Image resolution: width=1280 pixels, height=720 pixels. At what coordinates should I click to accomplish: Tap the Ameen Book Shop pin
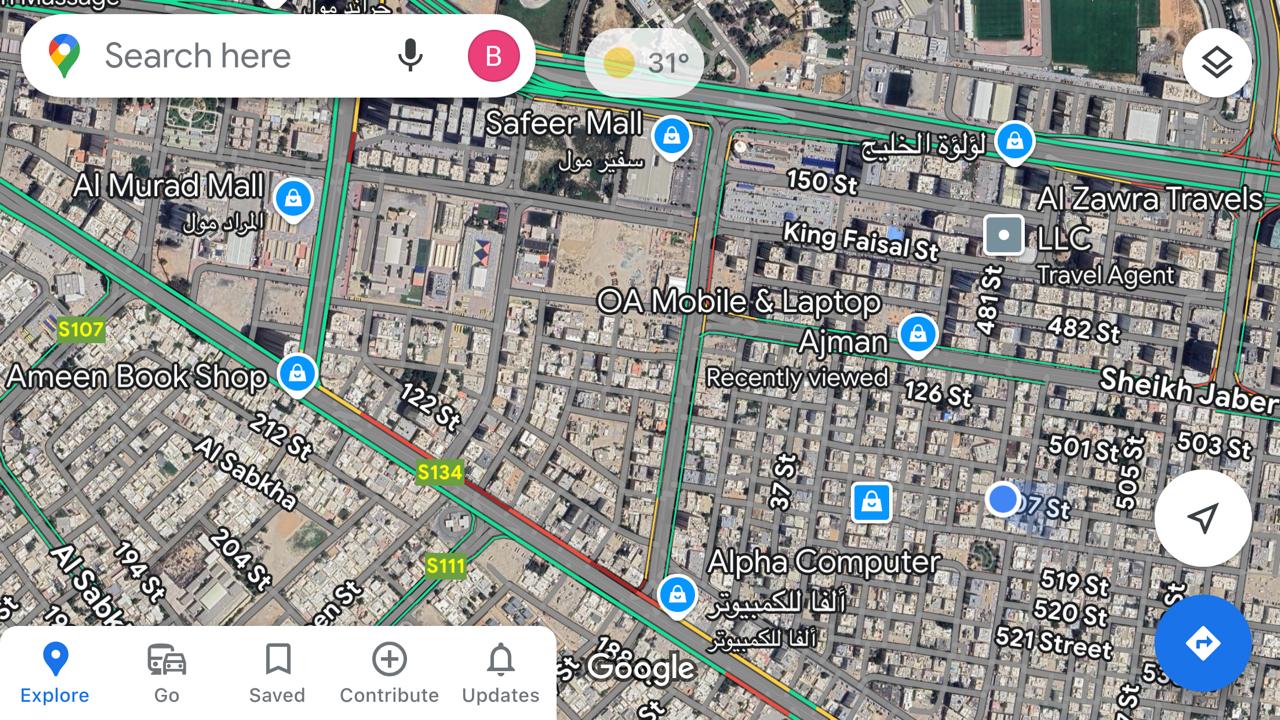[296, 376]
